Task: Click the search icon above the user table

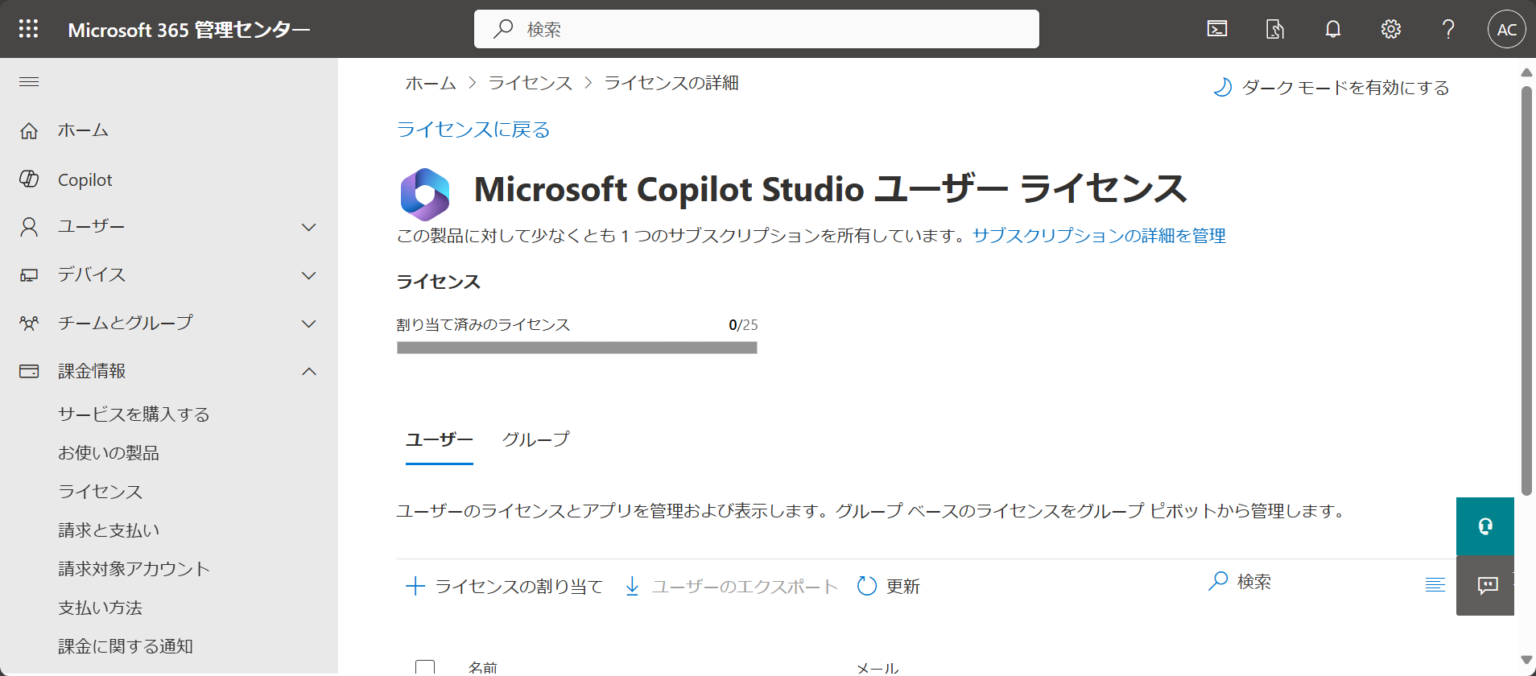Action: 1218,581
